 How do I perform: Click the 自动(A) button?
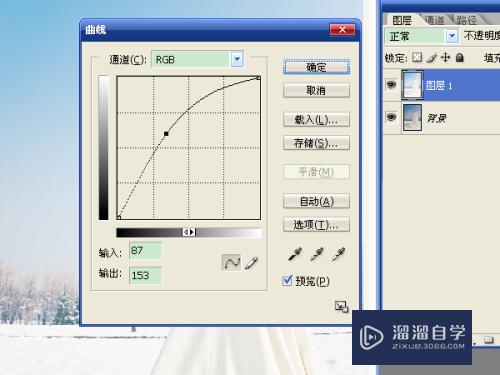coord(316,201)
